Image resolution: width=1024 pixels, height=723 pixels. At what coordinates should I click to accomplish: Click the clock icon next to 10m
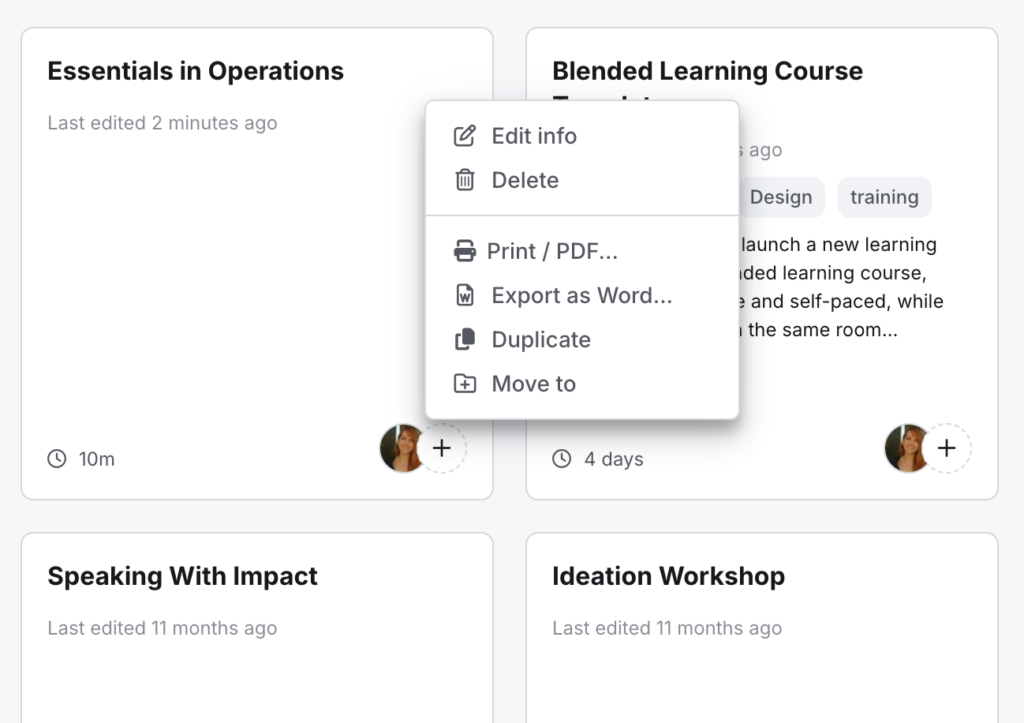pyautogui.click(x=57, y=458)
